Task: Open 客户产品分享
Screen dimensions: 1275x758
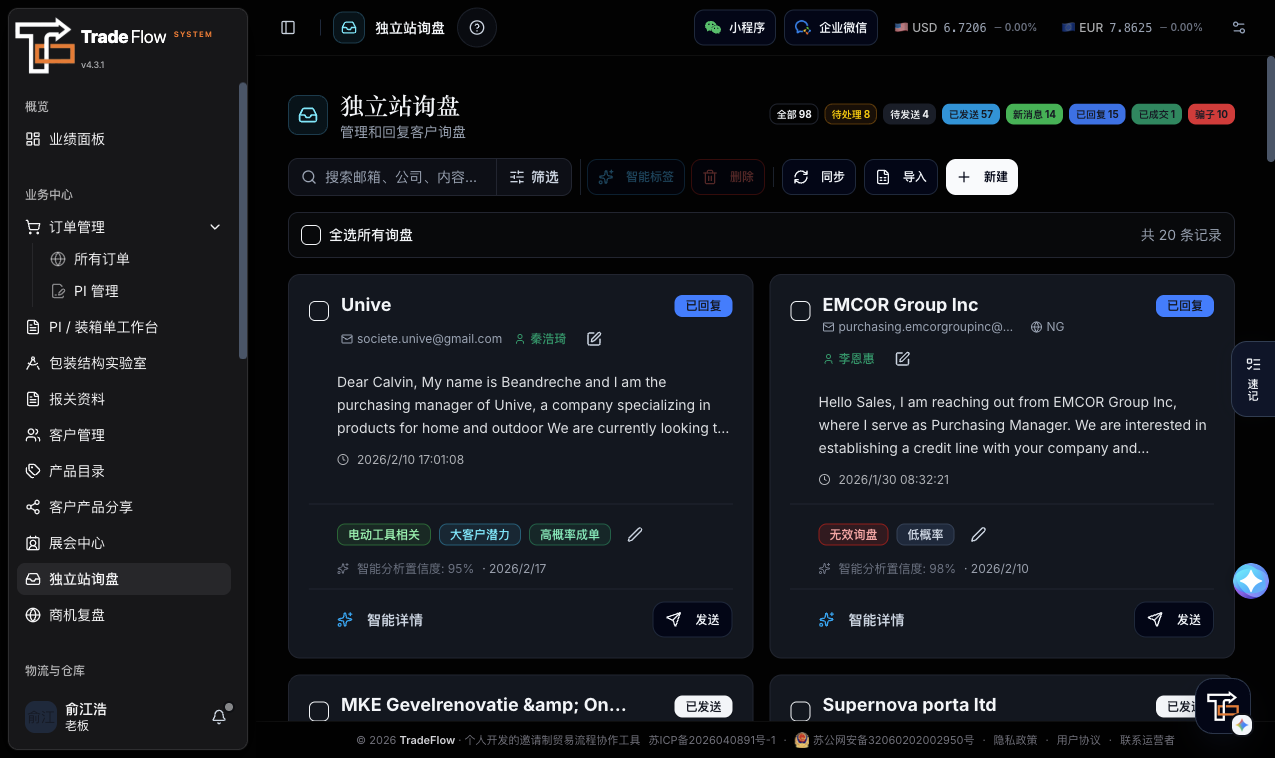Action: 124,507
